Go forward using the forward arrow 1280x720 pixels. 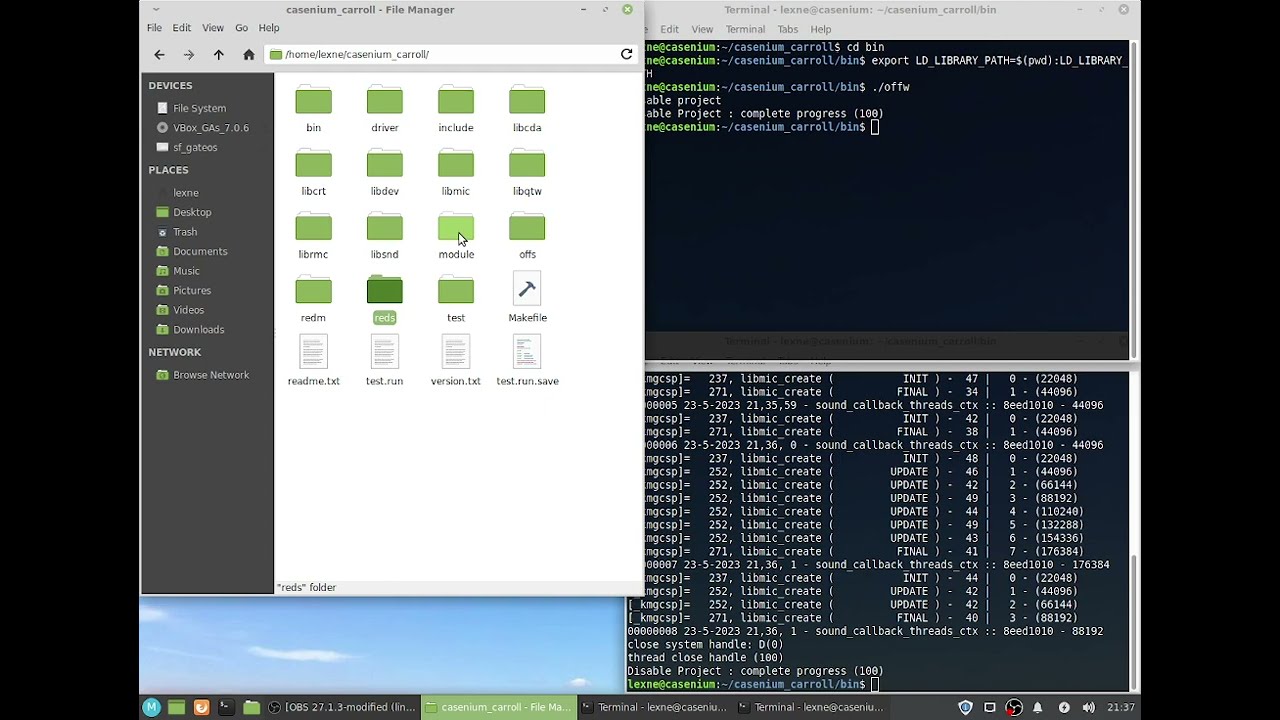[188, 55]
